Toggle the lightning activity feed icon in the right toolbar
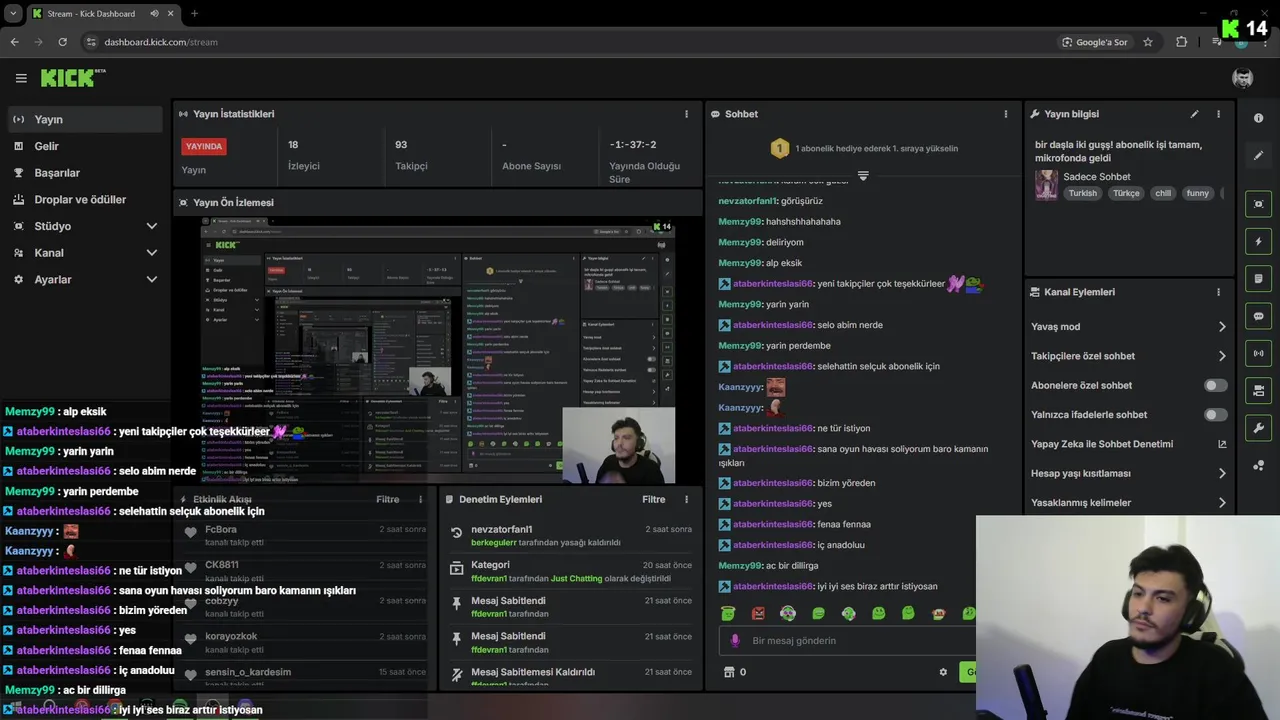This screenshot has height=720, width=1280. click(1258, 241)
